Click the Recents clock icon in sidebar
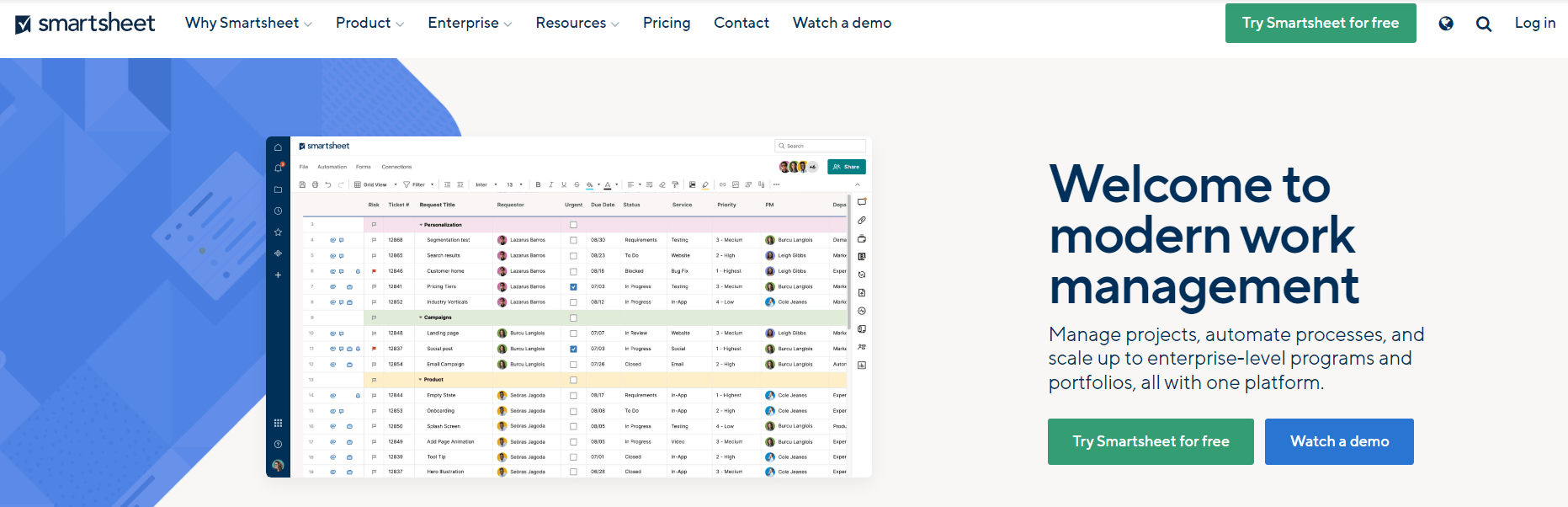1568x507 pixels. [278, 211]
